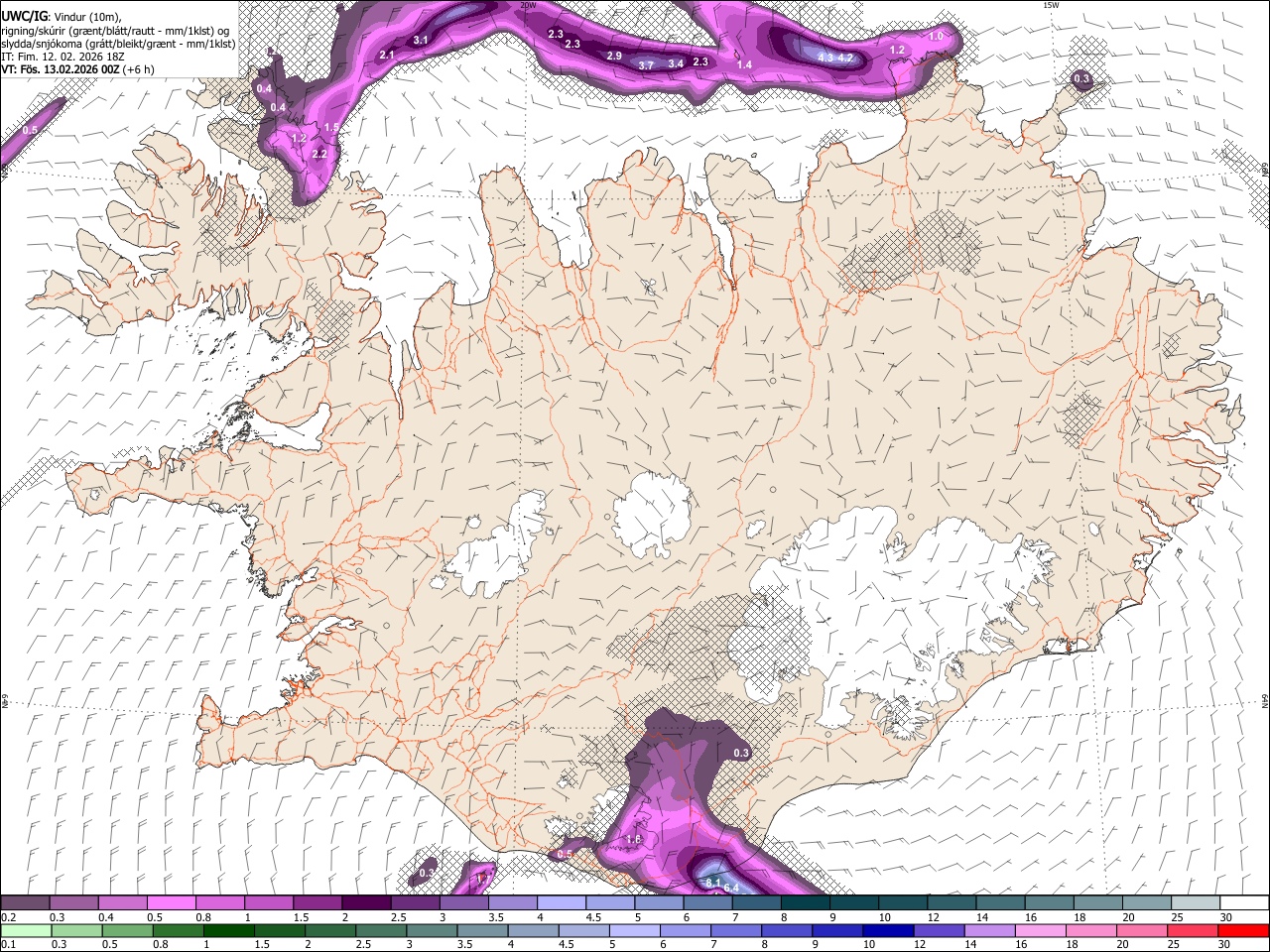Pick the pale green 0.1 swatch in lower legend
1270x952 pixels.
(25, 930)
